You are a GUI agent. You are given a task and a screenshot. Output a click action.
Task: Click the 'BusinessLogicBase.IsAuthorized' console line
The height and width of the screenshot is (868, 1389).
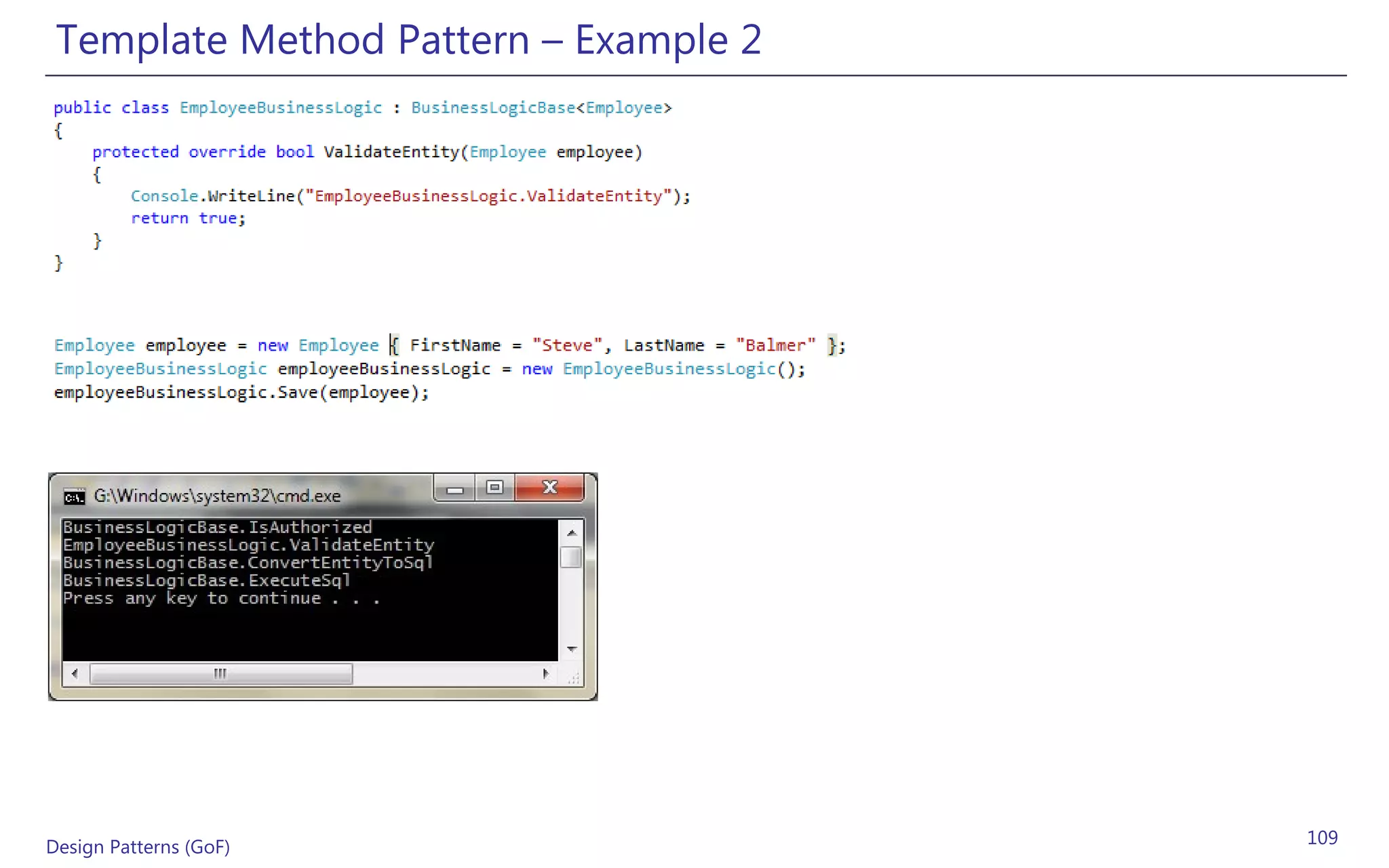click(x=217, y=527)
